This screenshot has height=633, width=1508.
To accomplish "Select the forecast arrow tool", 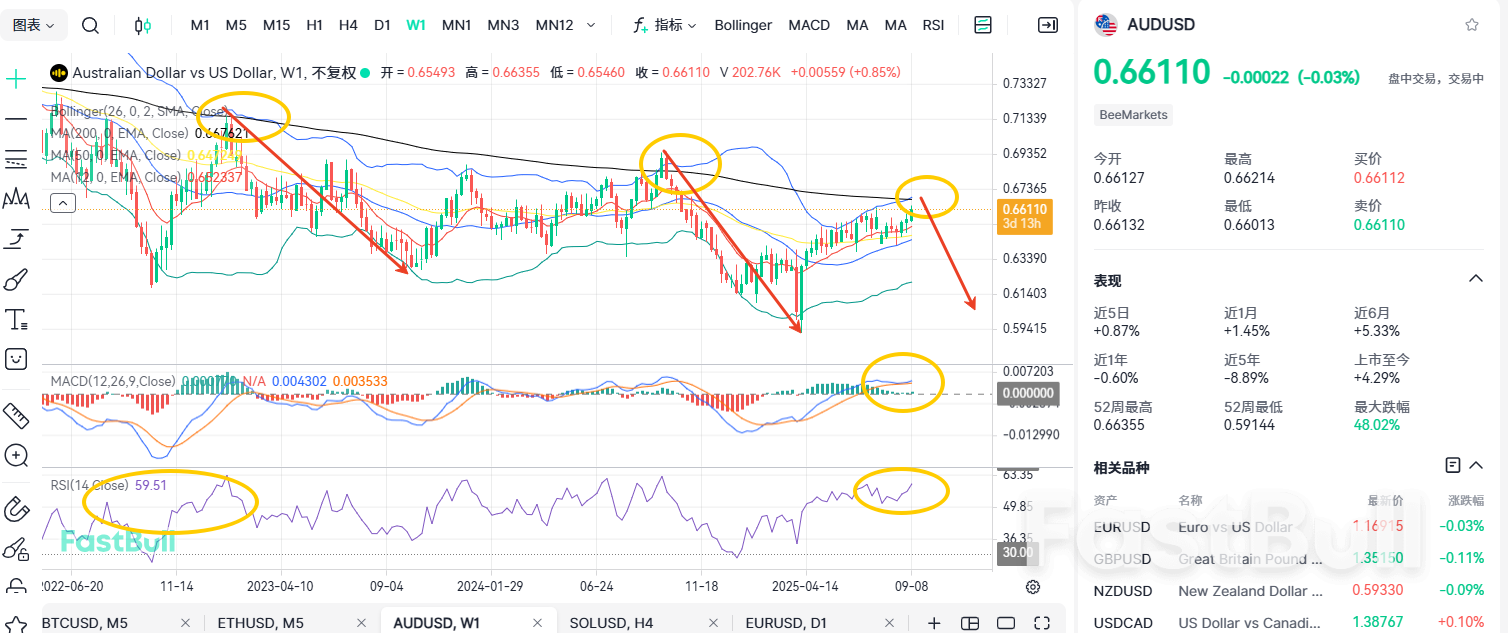I will (x=16, y=239).
